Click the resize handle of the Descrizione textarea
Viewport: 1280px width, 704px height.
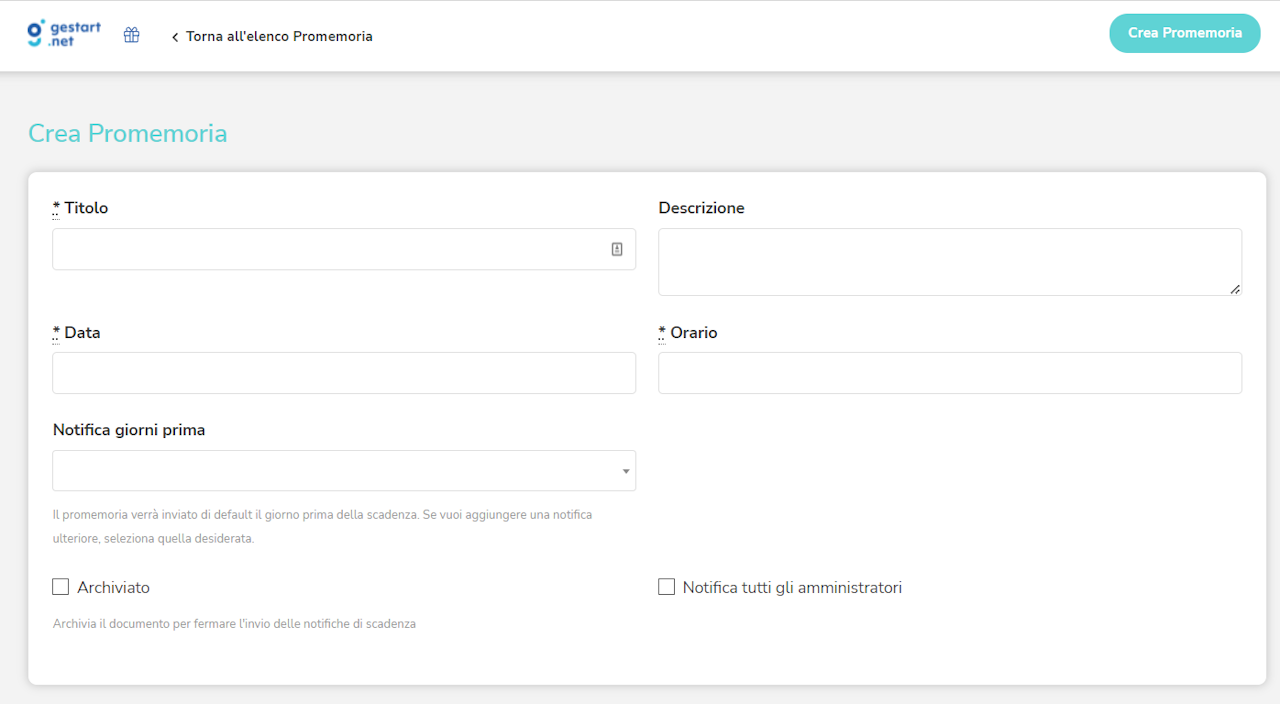point(1235,292)
